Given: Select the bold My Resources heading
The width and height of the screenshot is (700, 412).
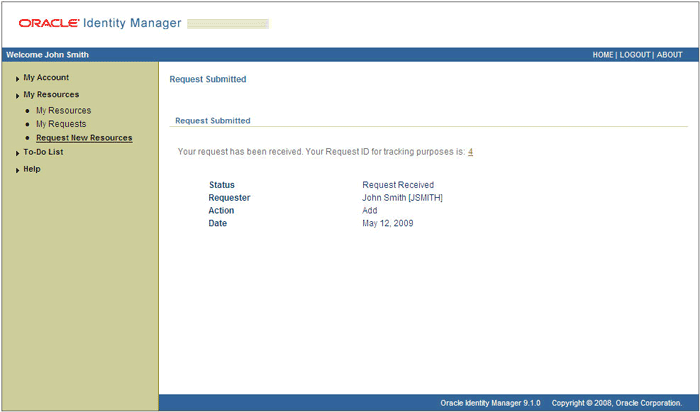Looking at the screenshot, I should coord(51,95).
